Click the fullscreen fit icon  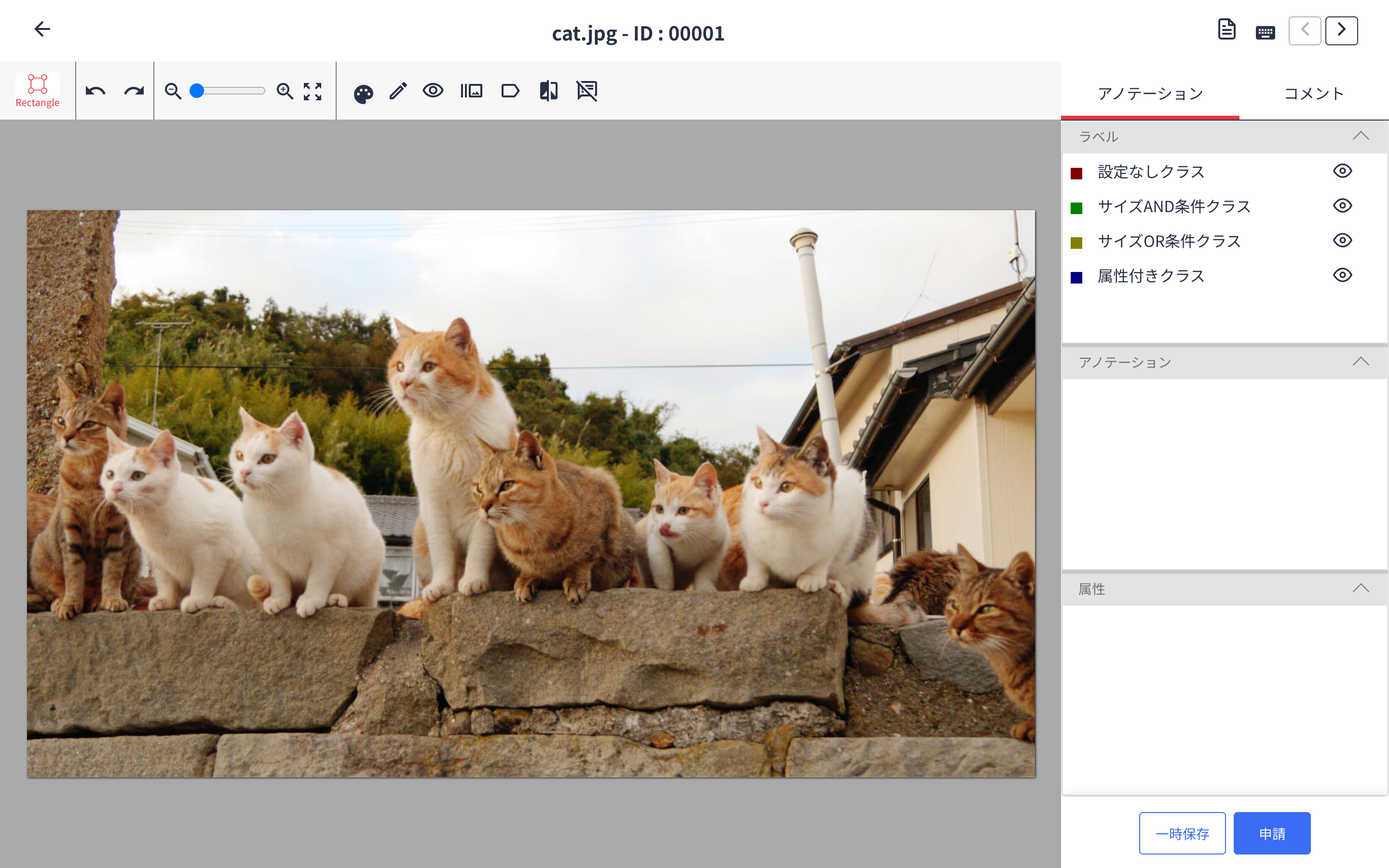coord(312,91)
